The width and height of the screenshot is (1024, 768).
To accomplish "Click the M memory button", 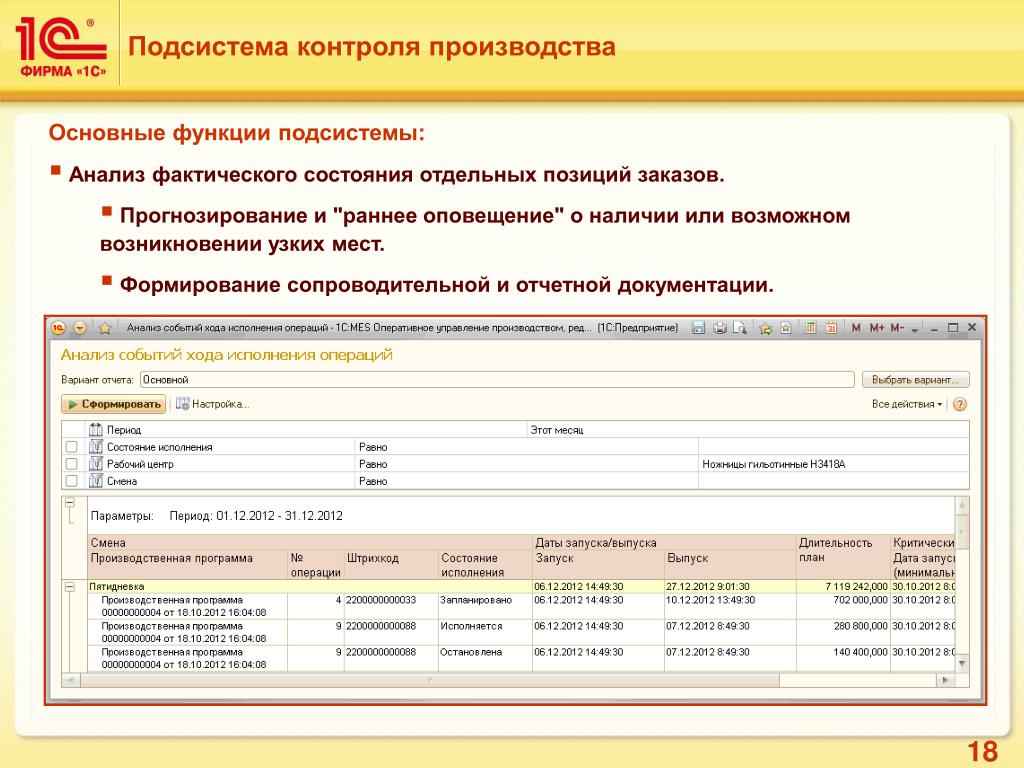I will tap(856, 328).
